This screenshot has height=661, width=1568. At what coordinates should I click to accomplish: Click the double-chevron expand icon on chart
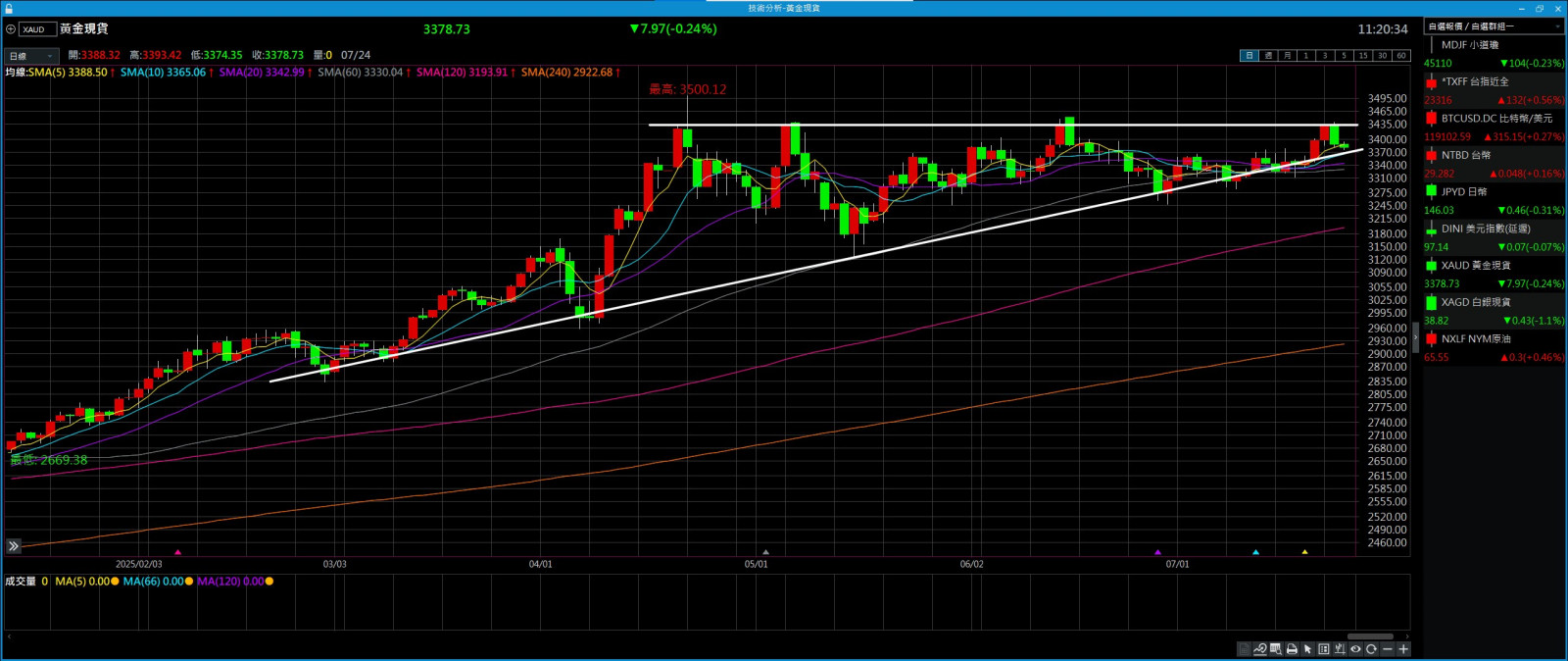14,546
